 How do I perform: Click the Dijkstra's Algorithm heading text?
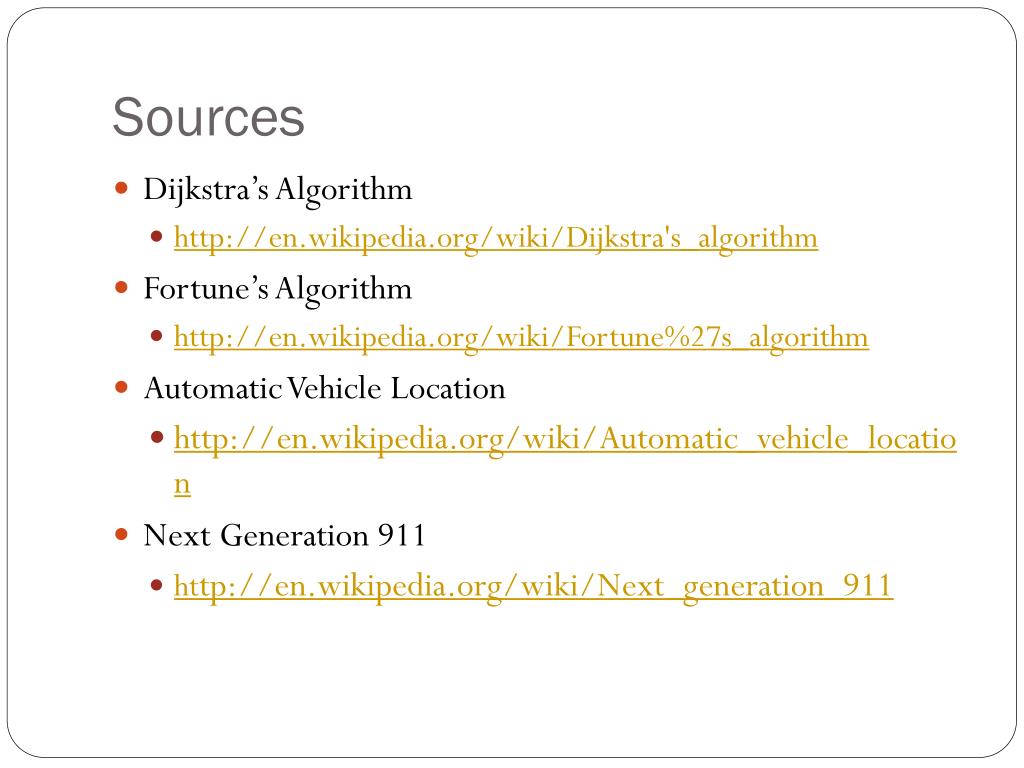click(278, 190)
